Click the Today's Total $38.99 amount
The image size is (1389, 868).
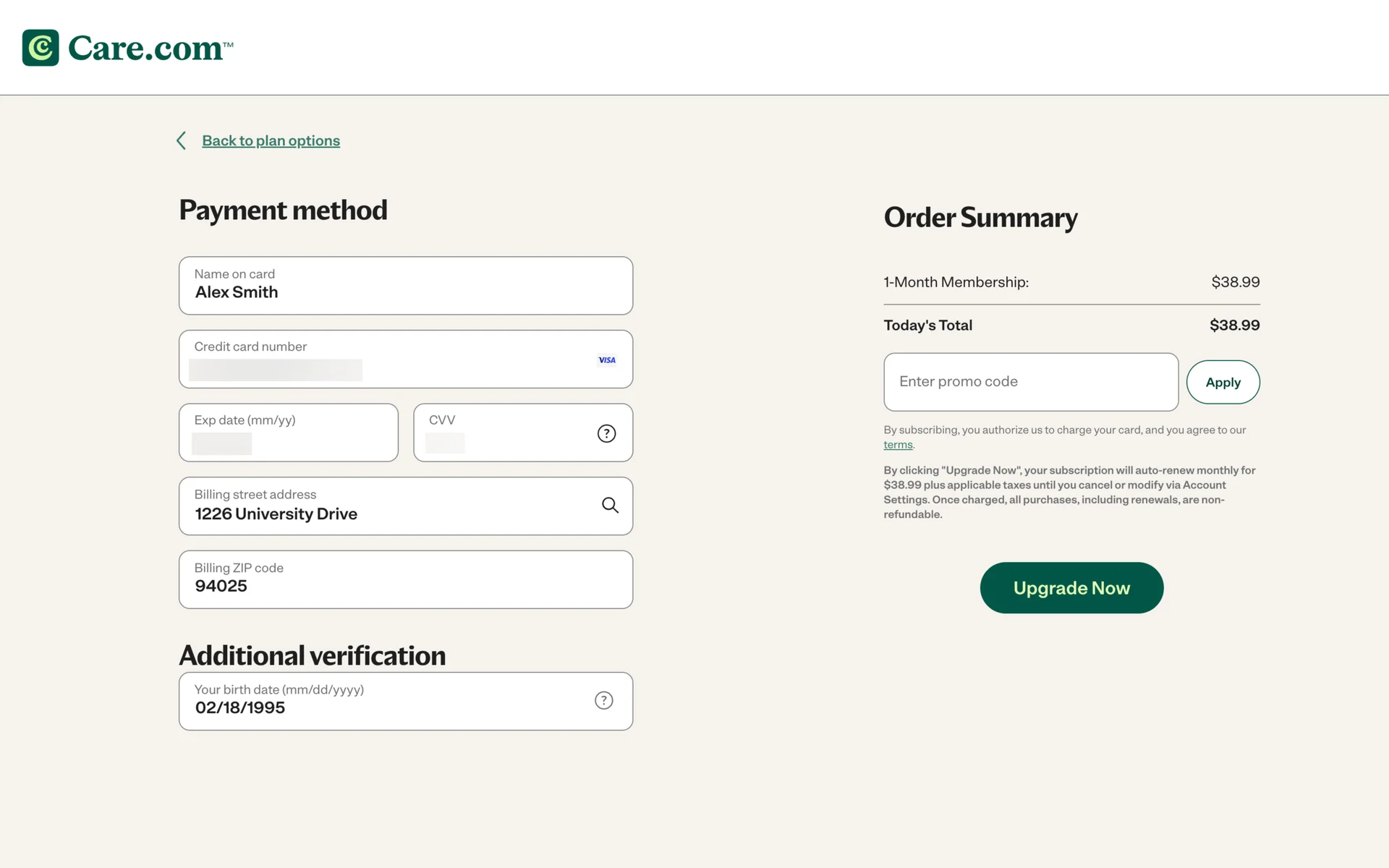pos(1234,325)
